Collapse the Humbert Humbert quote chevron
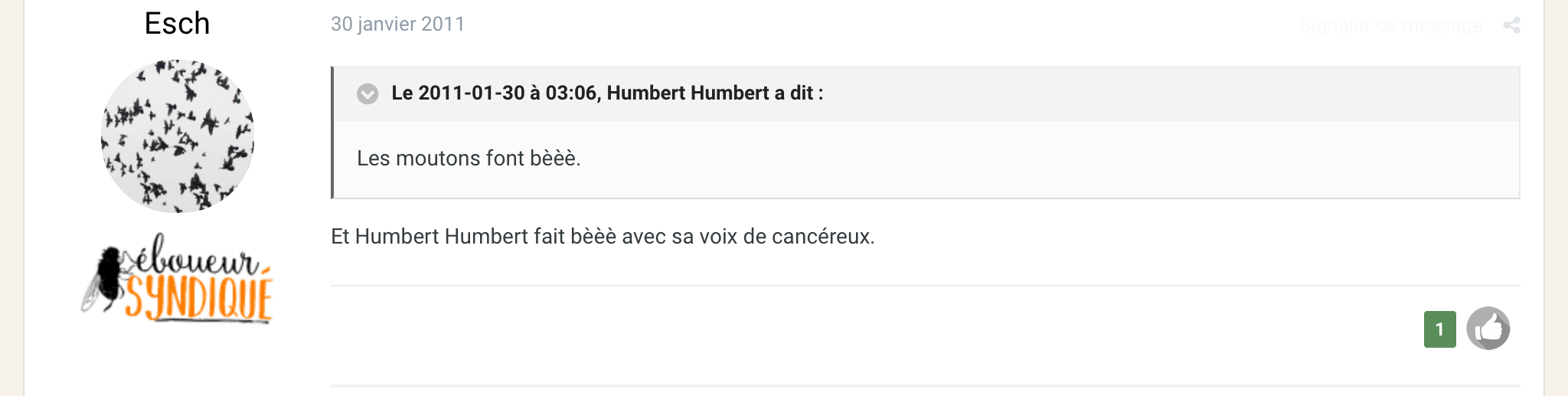The image size is (1568, 396). point(367,93)
